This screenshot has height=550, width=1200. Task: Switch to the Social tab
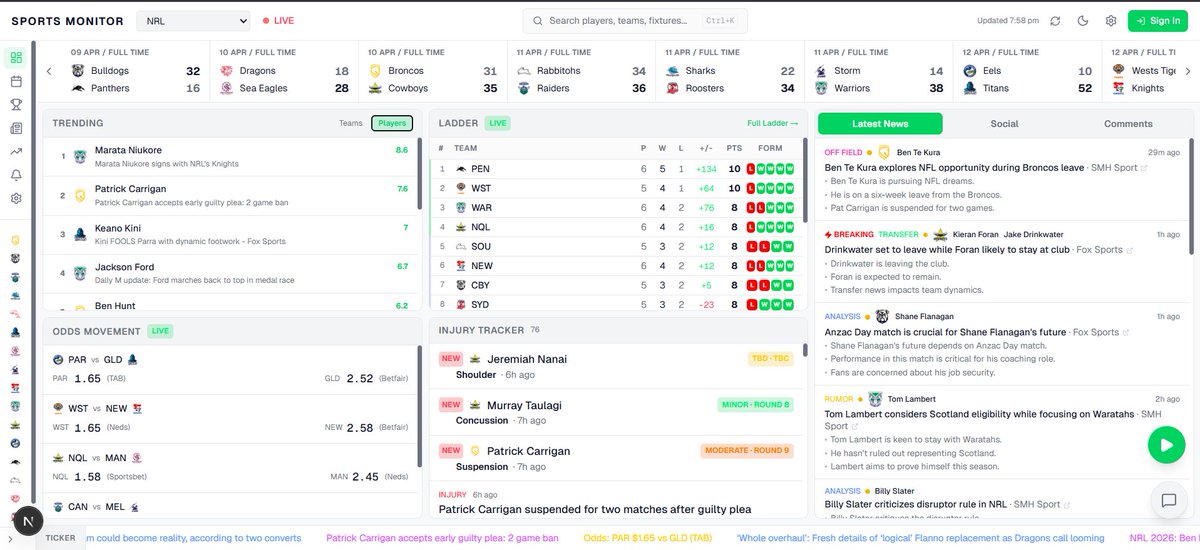pyautogui.click(x=1004, y=123)
